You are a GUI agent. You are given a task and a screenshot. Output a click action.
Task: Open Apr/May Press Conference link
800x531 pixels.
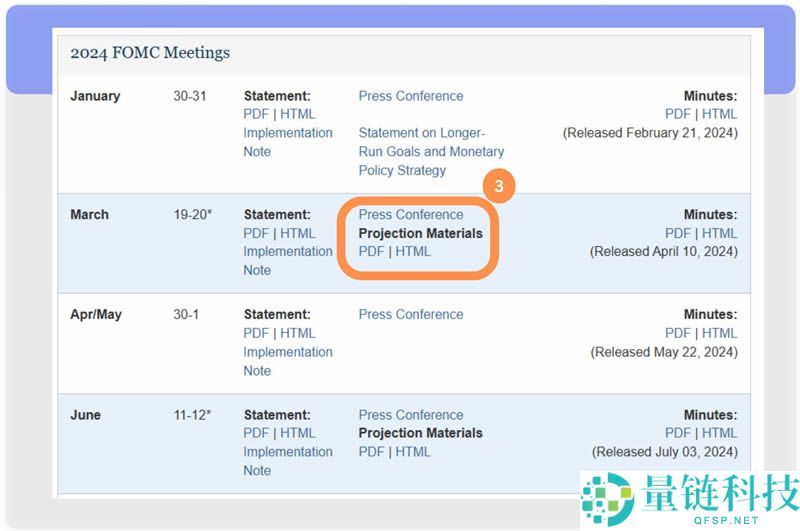411,314
